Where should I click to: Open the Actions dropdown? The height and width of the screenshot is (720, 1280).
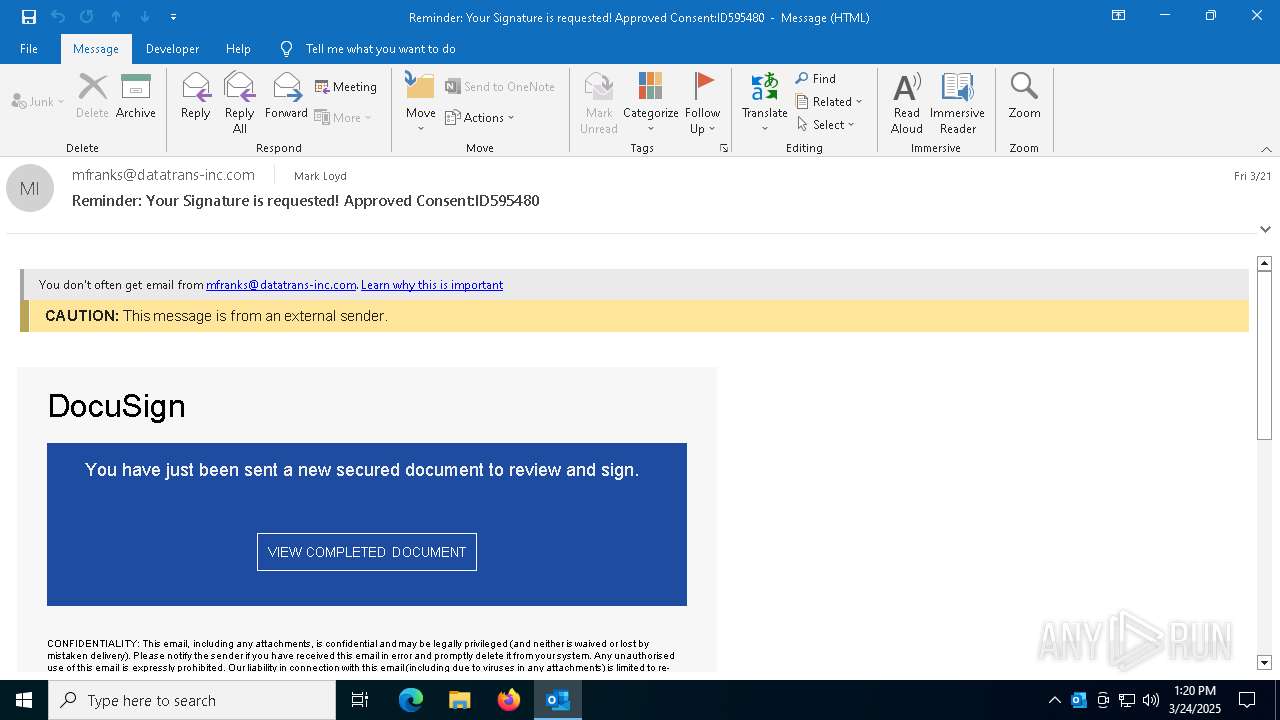pyautogui.click(x=480, y=117)
